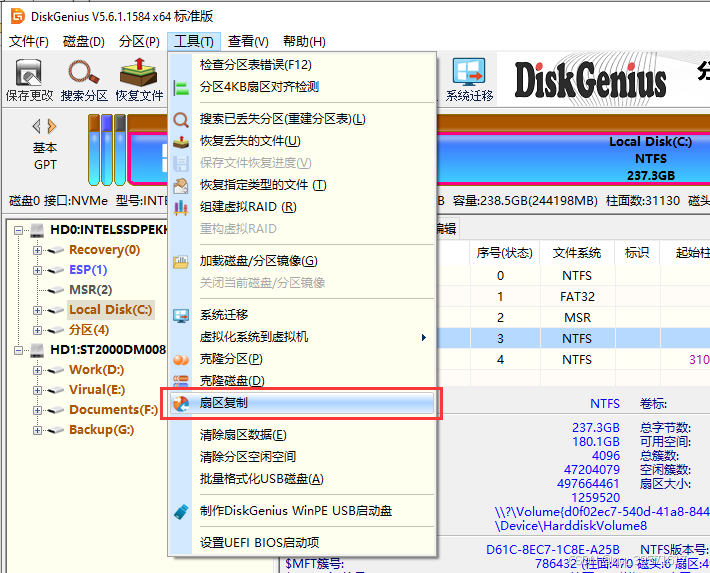
Task: Click the 分区4KB扇区对齐检测 menu icon
Action: pyautogui.click(x=181, y=87)
